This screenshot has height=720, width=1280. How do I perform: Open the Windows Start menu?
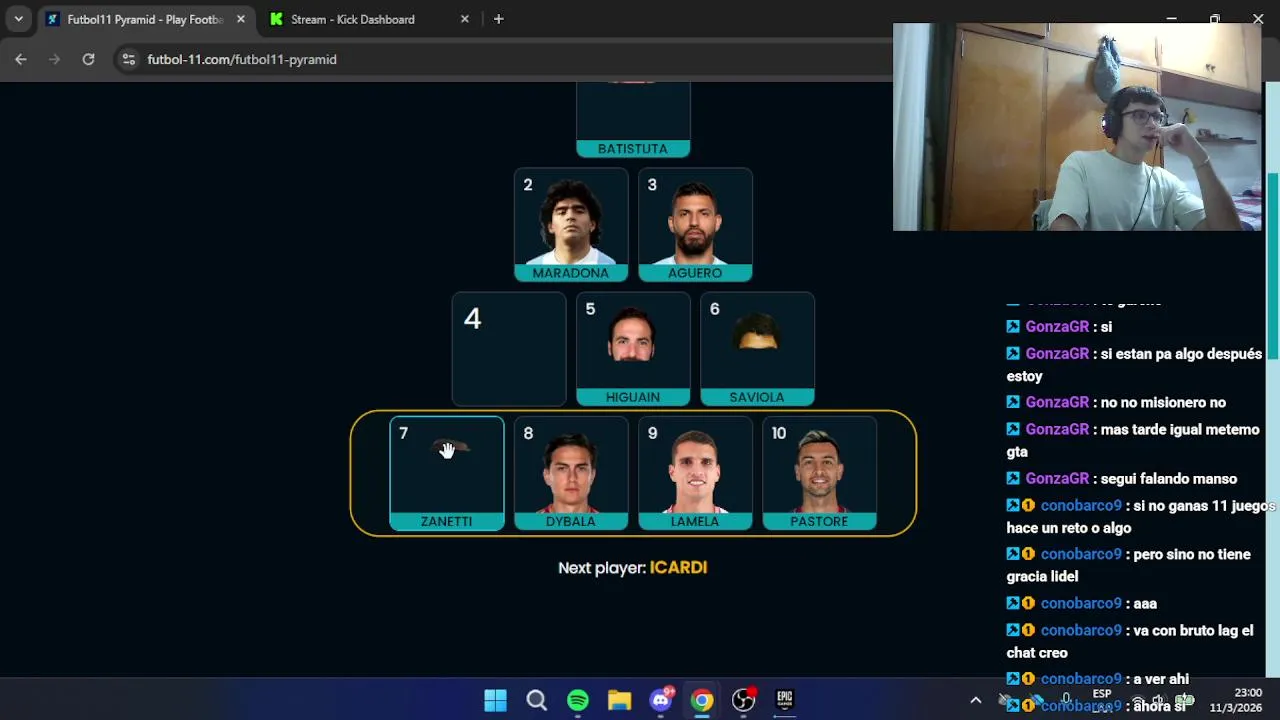495,700
